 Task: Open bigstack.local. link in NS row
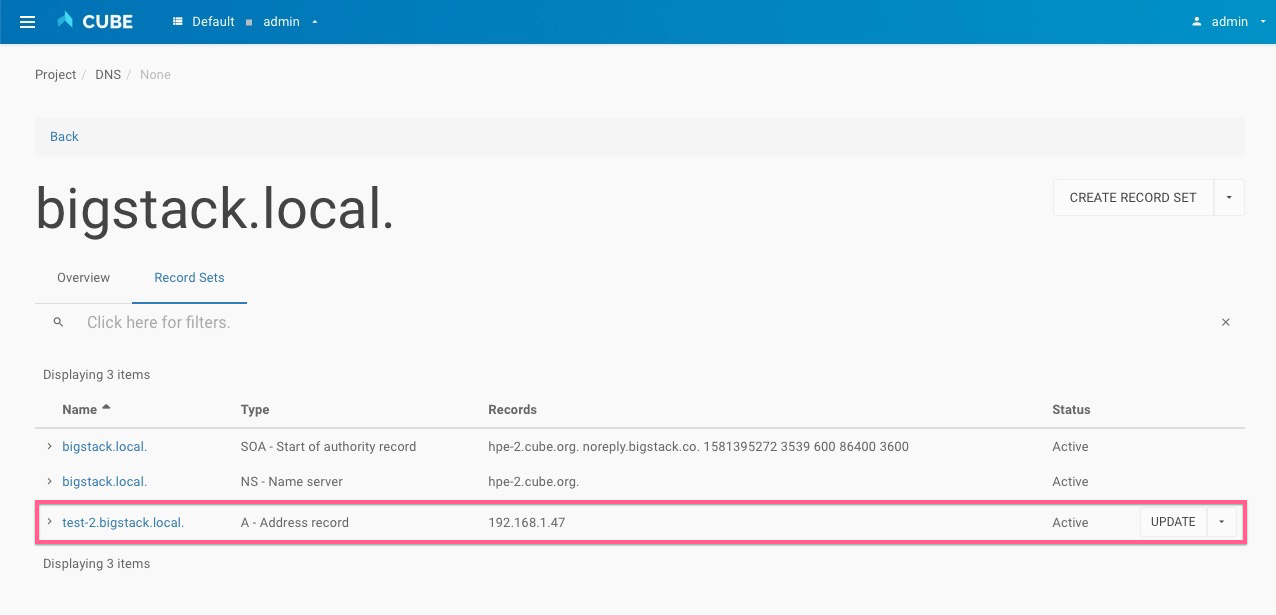pos(105,482)
